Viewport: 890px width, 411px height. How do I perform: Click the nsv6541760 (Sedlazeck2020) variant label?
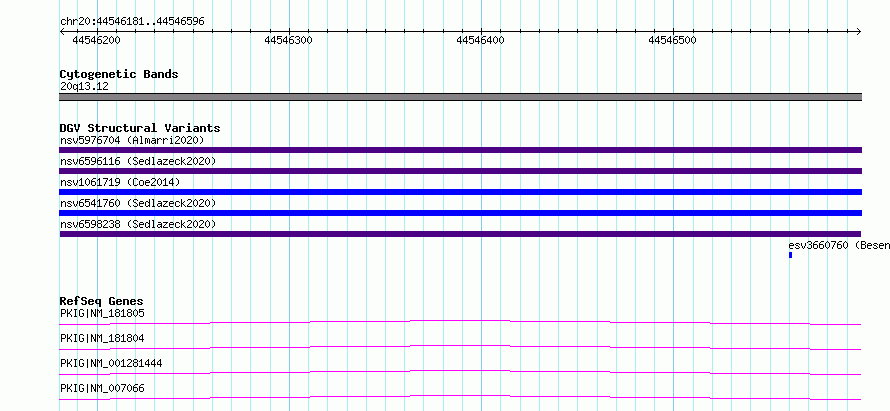[x=138, y=203]
